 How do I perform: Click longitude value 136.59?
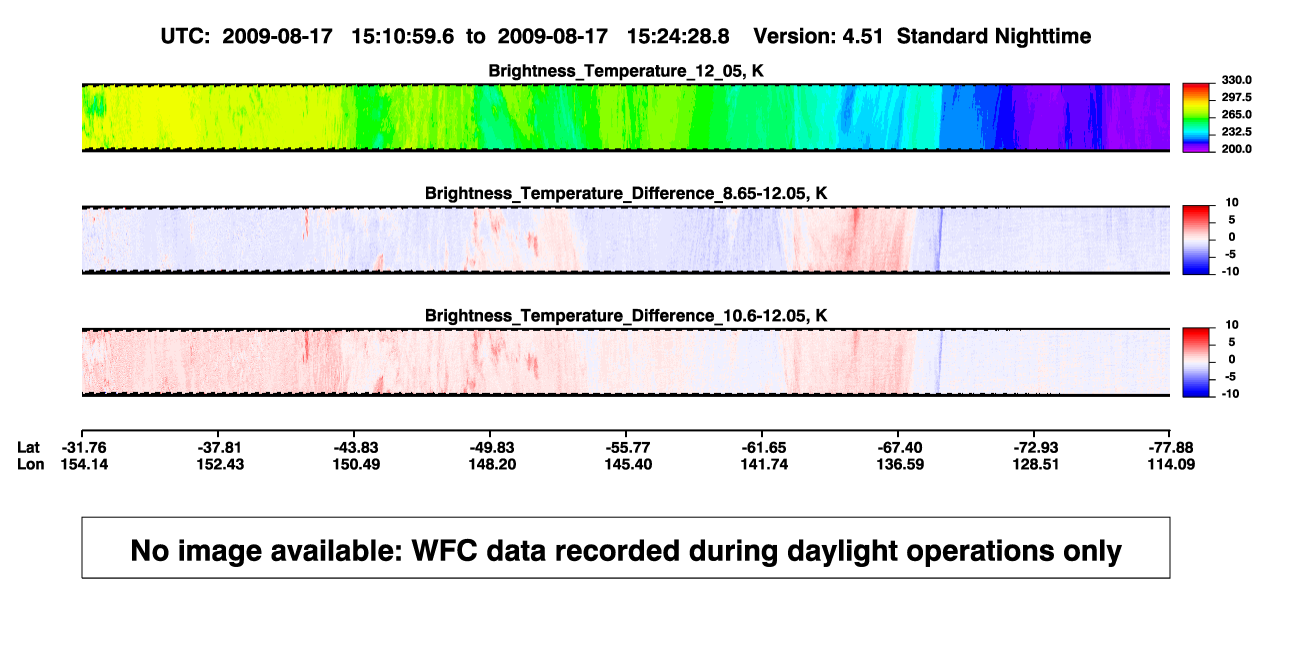(x=898, y=464)
